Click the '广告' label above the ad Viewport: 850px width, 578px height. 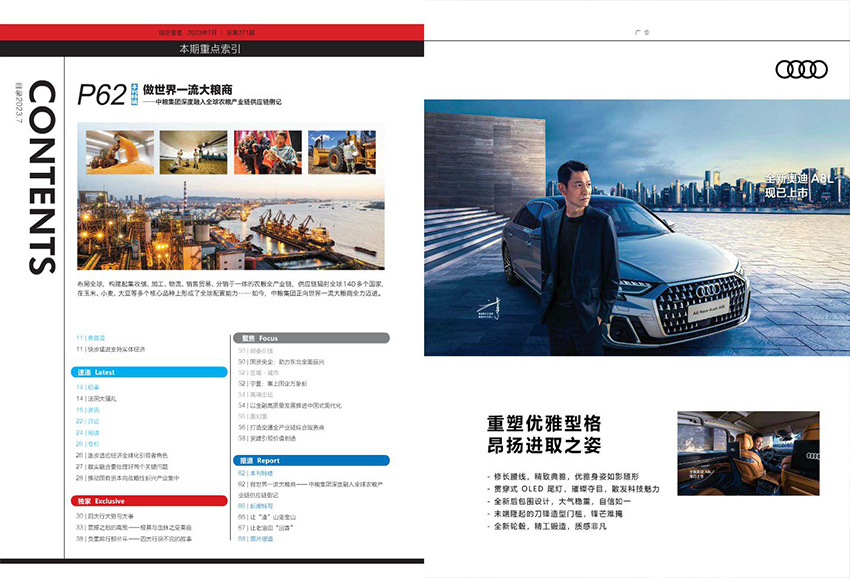[642, 33]
